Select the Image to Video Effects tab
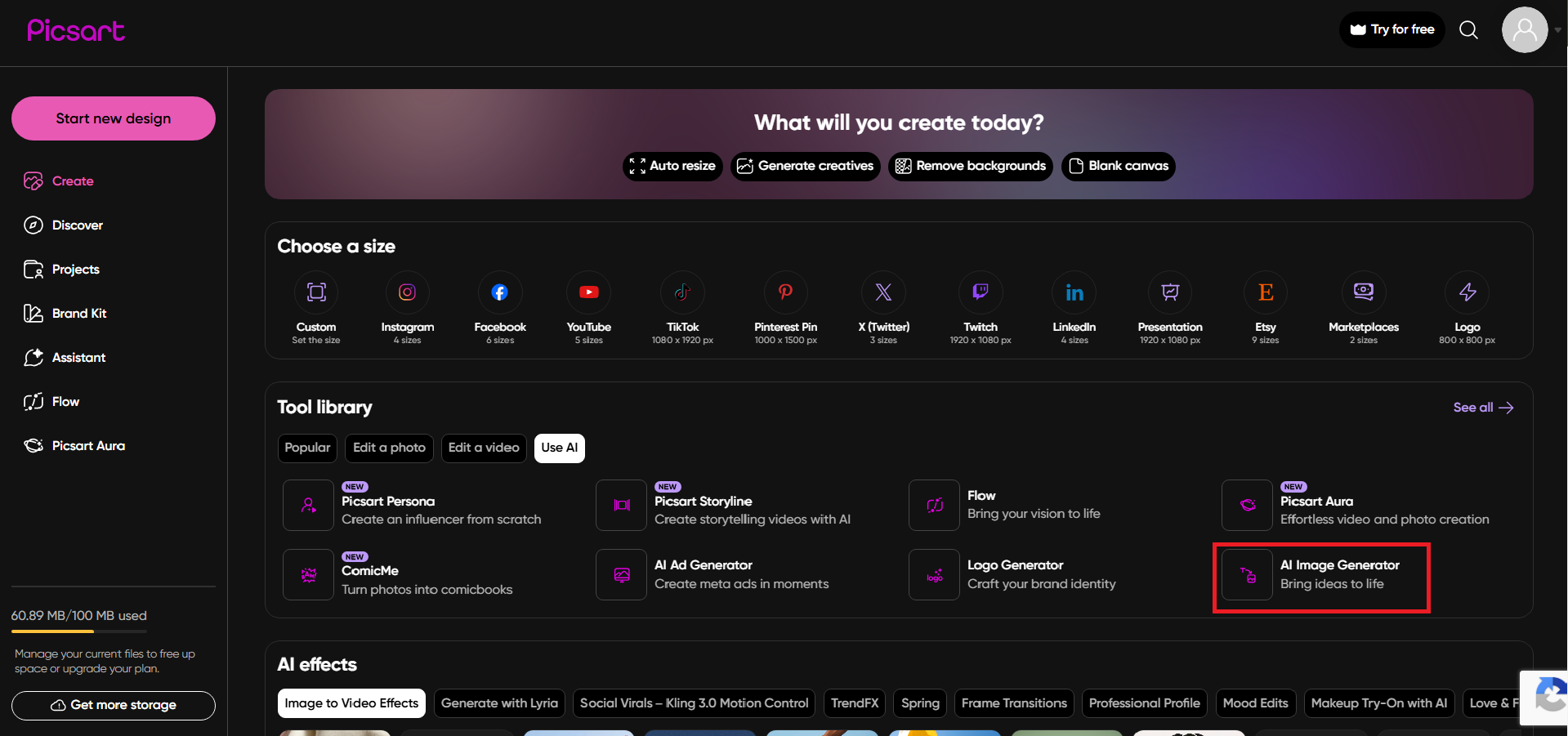1568x736 pixels. (351, 703)
